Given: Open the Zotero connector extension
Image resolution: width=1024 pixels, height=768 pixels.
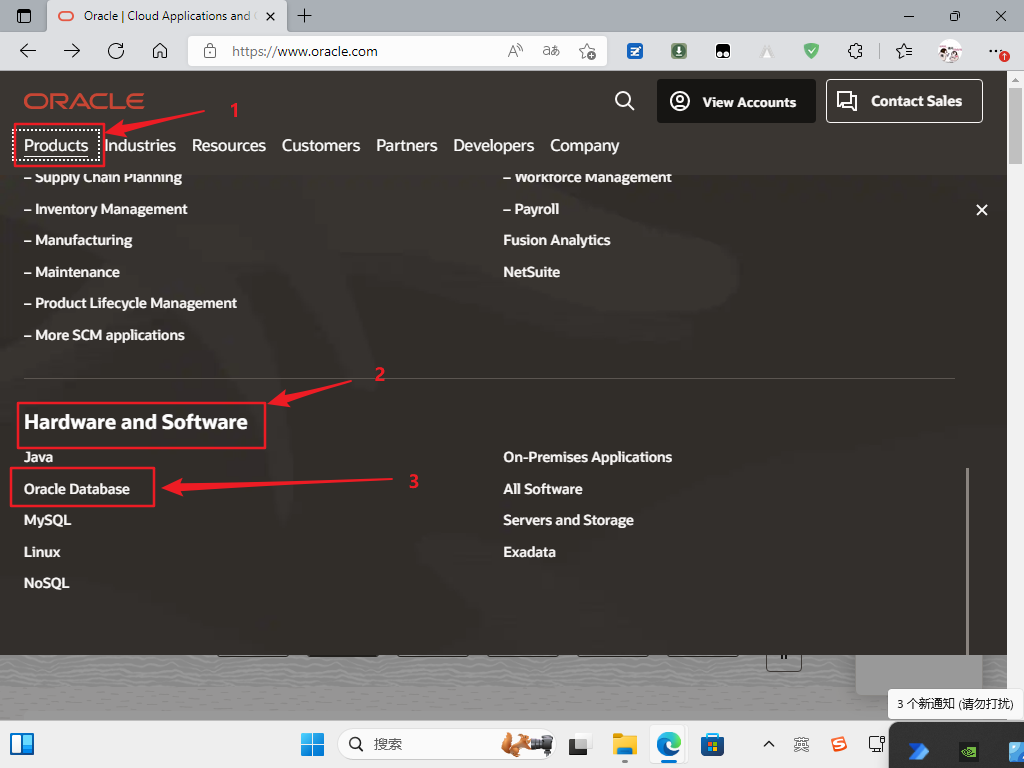Looking at the screenshot, I should tap(634, 49).
